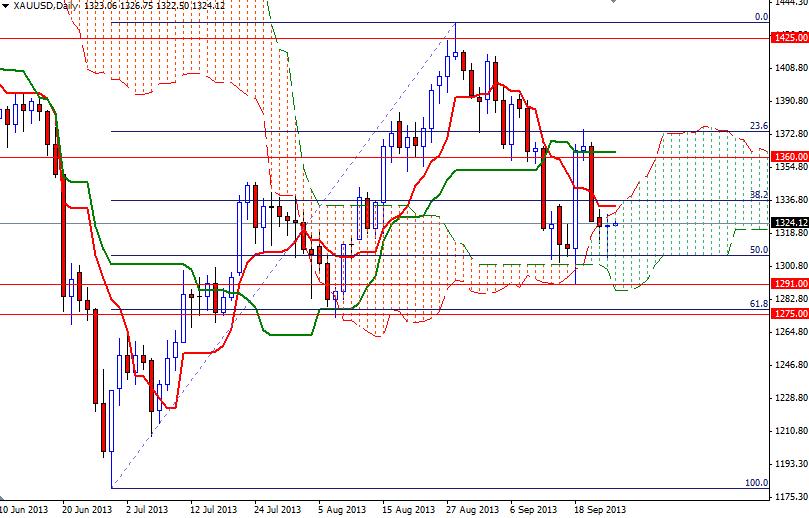Select the red 1291.00 price level label
The image size is (809, 518).
click(789, 283)
